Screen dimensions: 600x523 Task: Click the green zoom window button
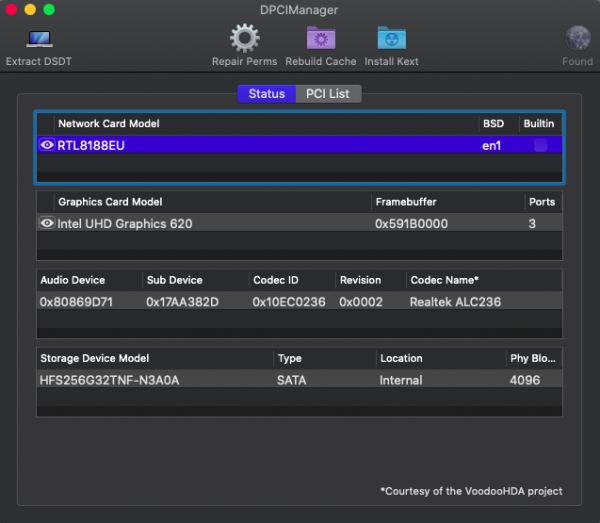[49, 9]
